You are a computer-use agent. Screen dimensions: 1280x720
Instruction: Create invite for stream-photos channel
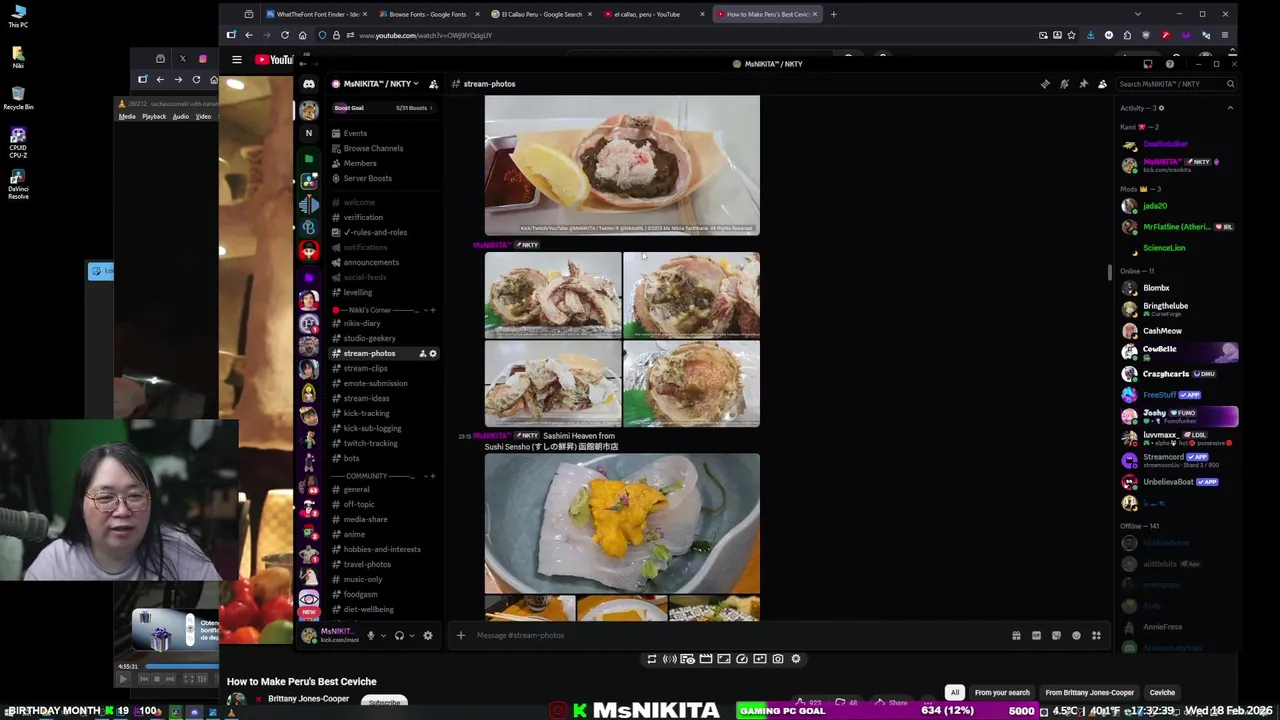point(422,353)
